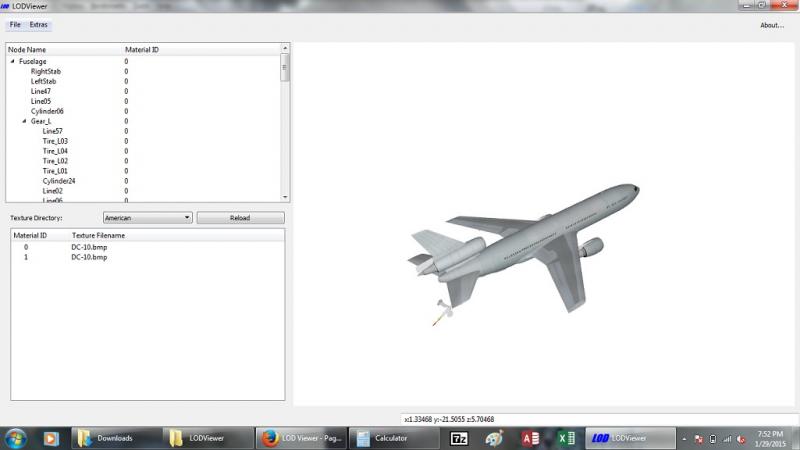
Task: Click the Reload button
Action: click(240, 218)
